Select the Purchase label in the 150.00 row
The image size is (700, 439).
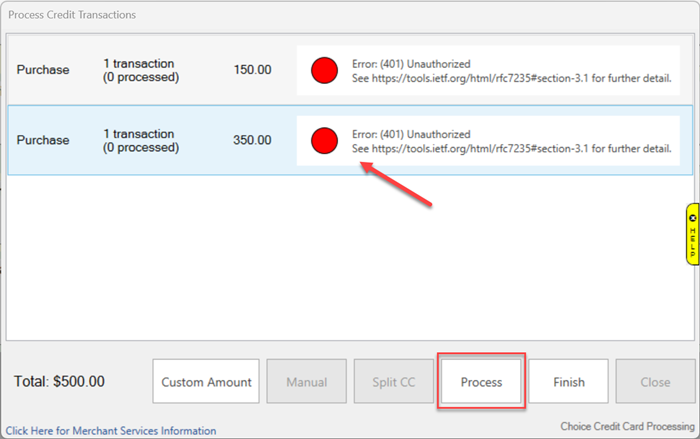43,70
